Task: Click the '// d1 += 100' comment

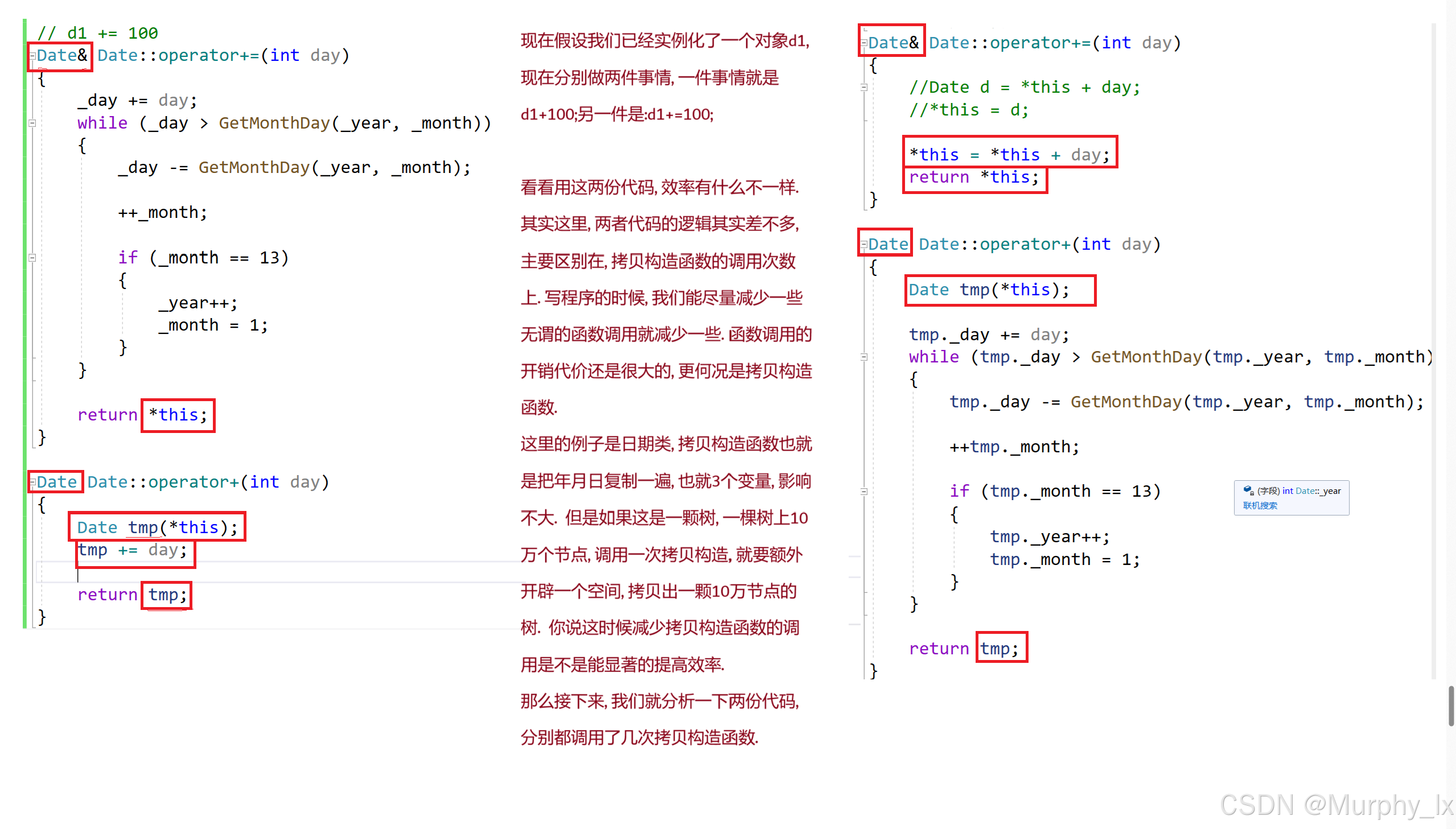Action: (97, 33)
